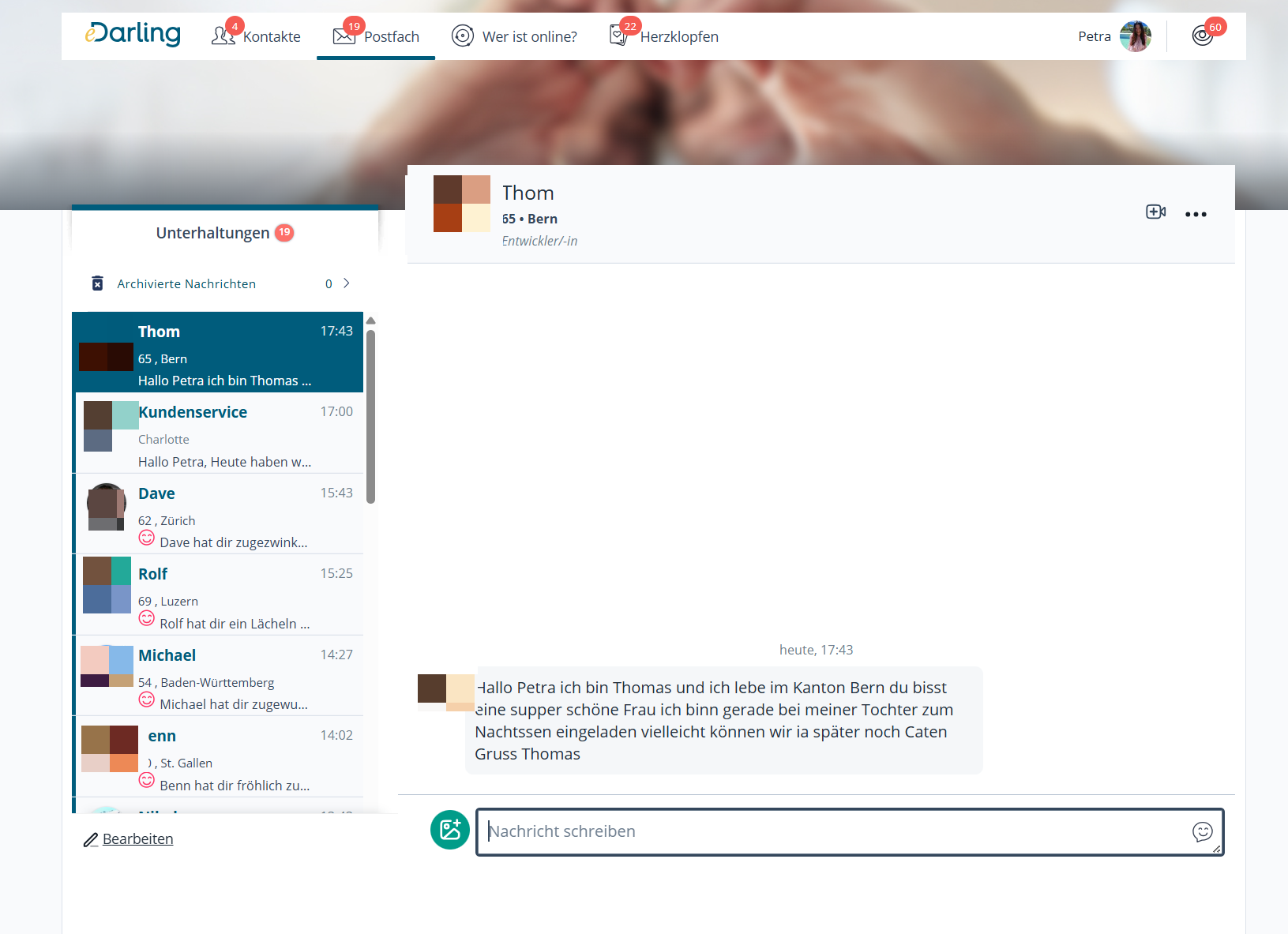This screenshot has width=1288, height=934.
Task: Open the Kundenservice conversation
Action: [x=218, y=433]
